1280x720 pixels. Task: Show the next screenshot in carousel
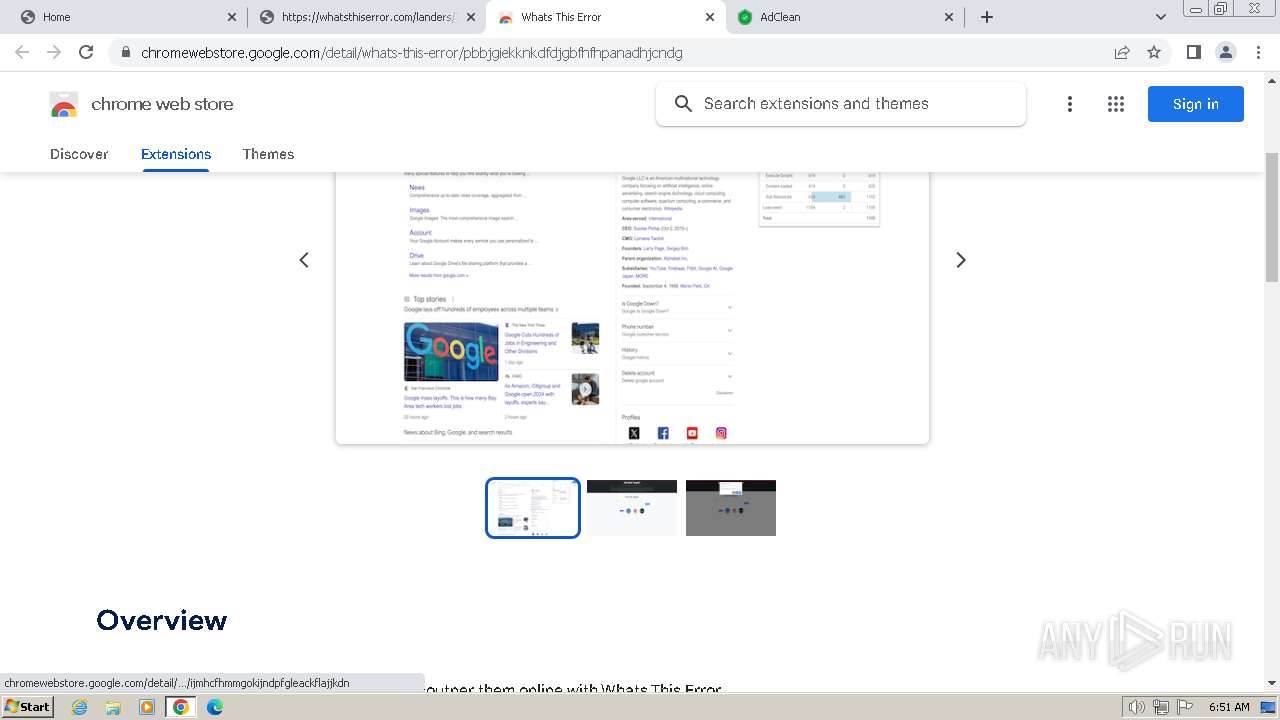pos(961,260)
